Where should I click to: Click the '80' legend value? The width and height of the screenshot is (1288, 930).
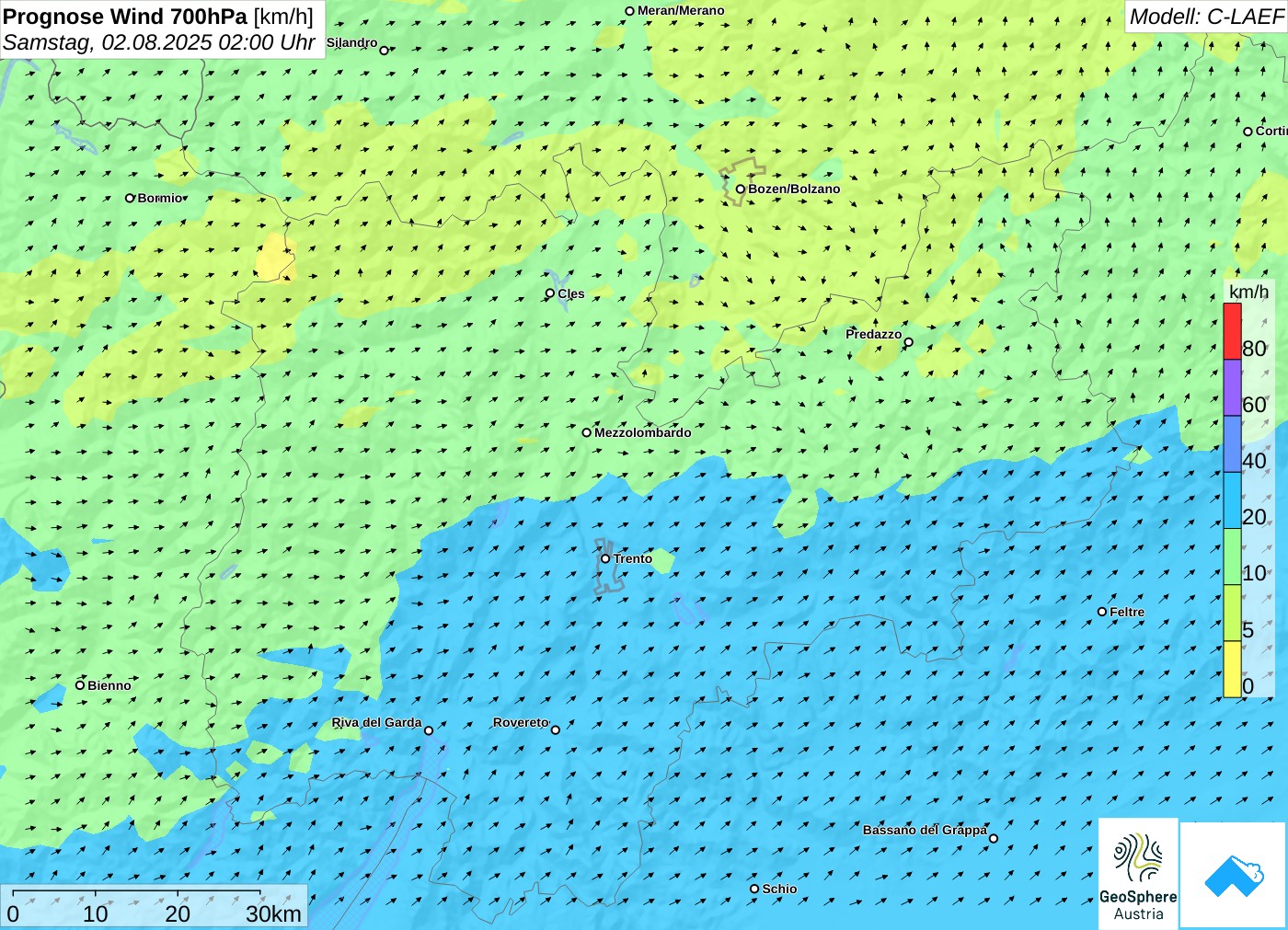pos(1254,349)
